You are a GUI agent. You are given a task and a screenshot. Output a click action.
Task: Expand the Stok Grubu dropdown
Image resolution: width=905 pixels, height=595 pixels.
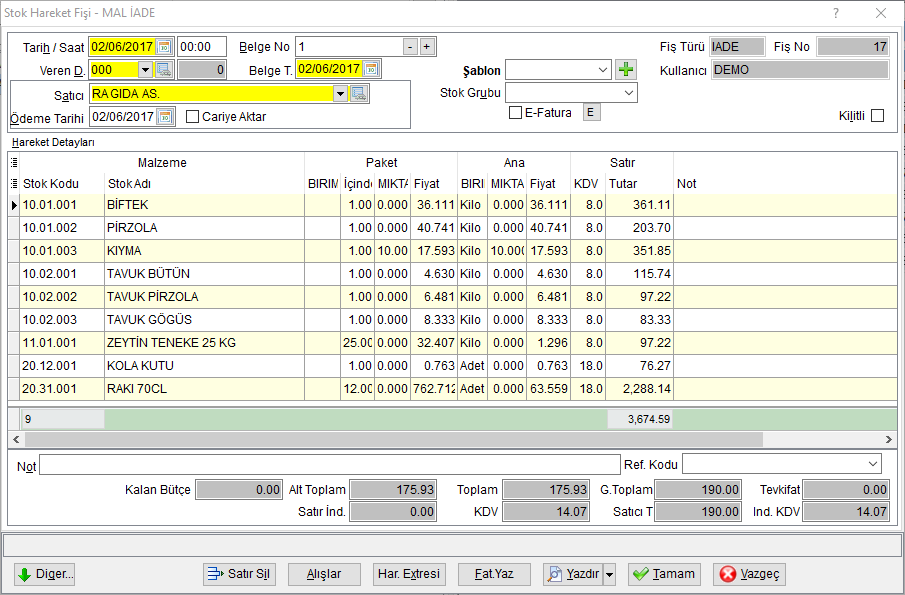[629, 93]
